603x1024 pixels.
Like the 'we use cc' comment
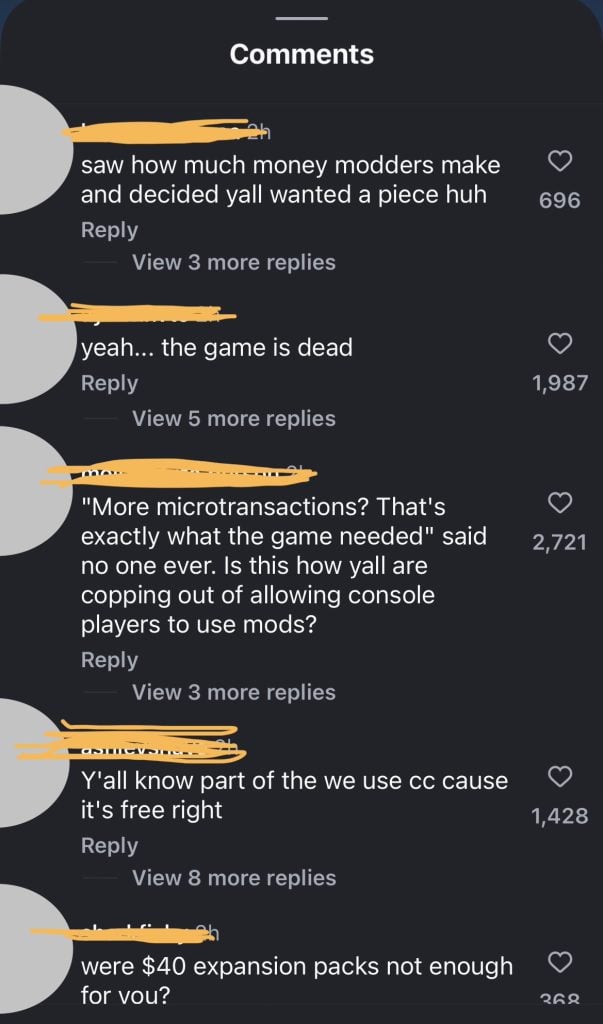(560, 776)
